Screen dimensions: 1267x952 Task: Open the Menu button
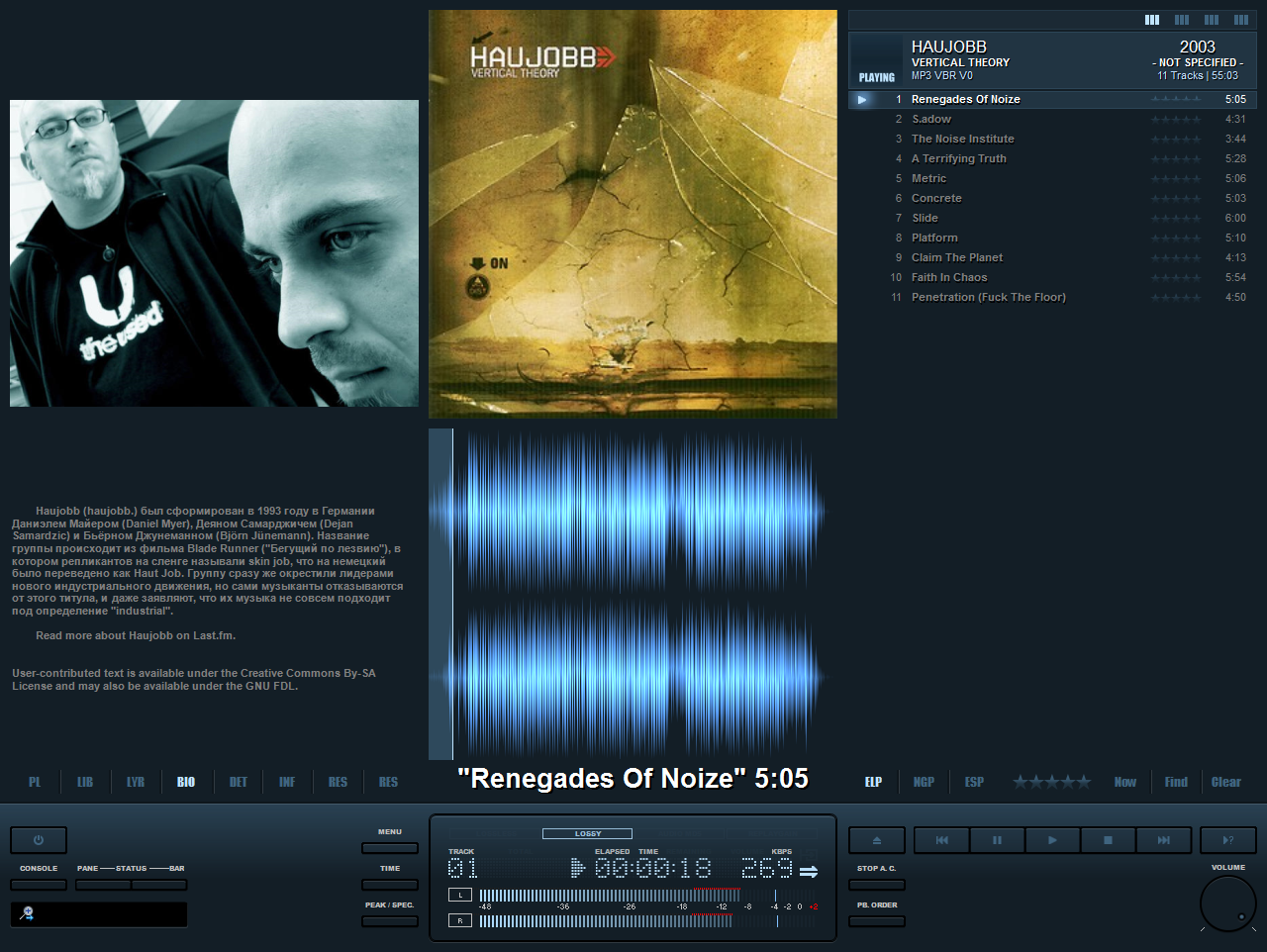click(389, 848)
